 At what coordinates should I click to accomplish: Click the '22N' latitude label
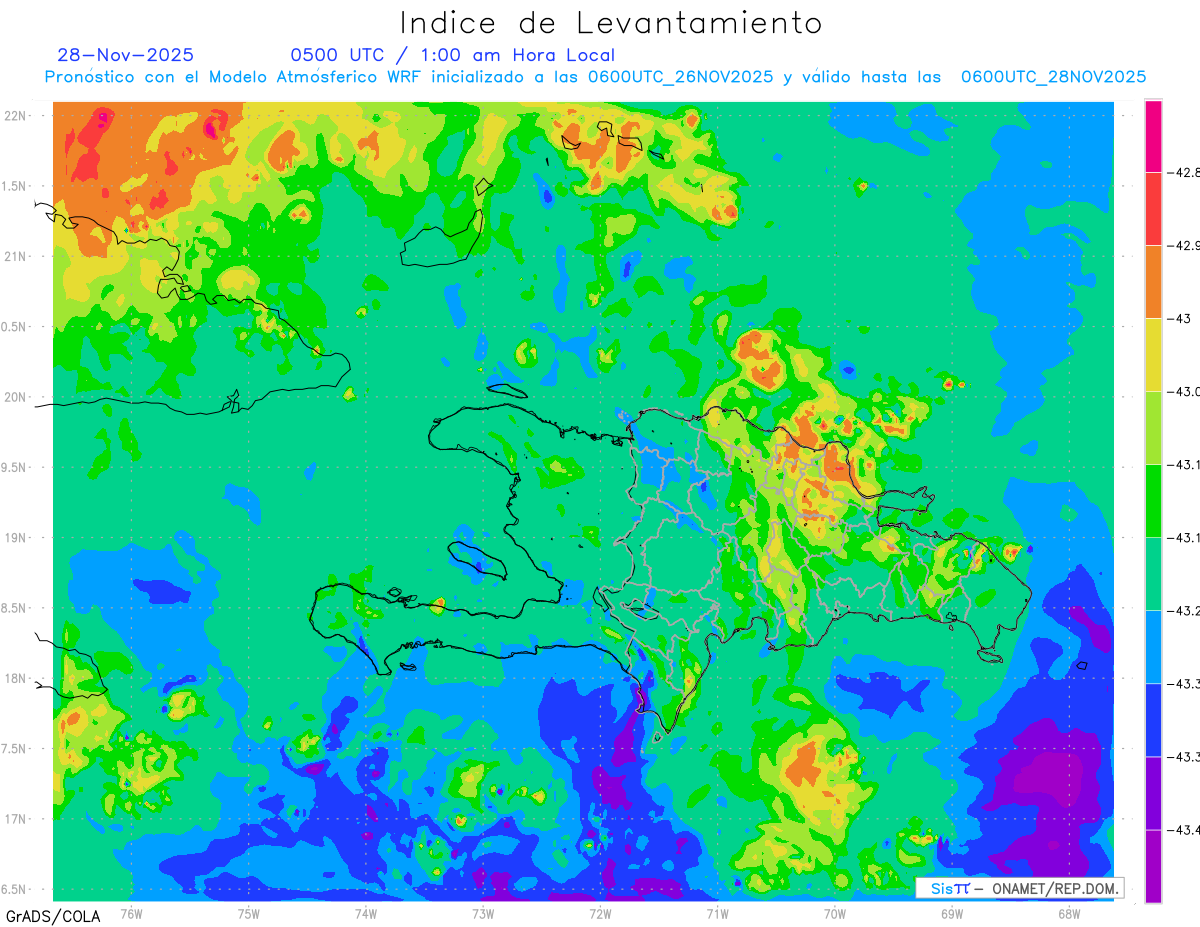(15, 115)
